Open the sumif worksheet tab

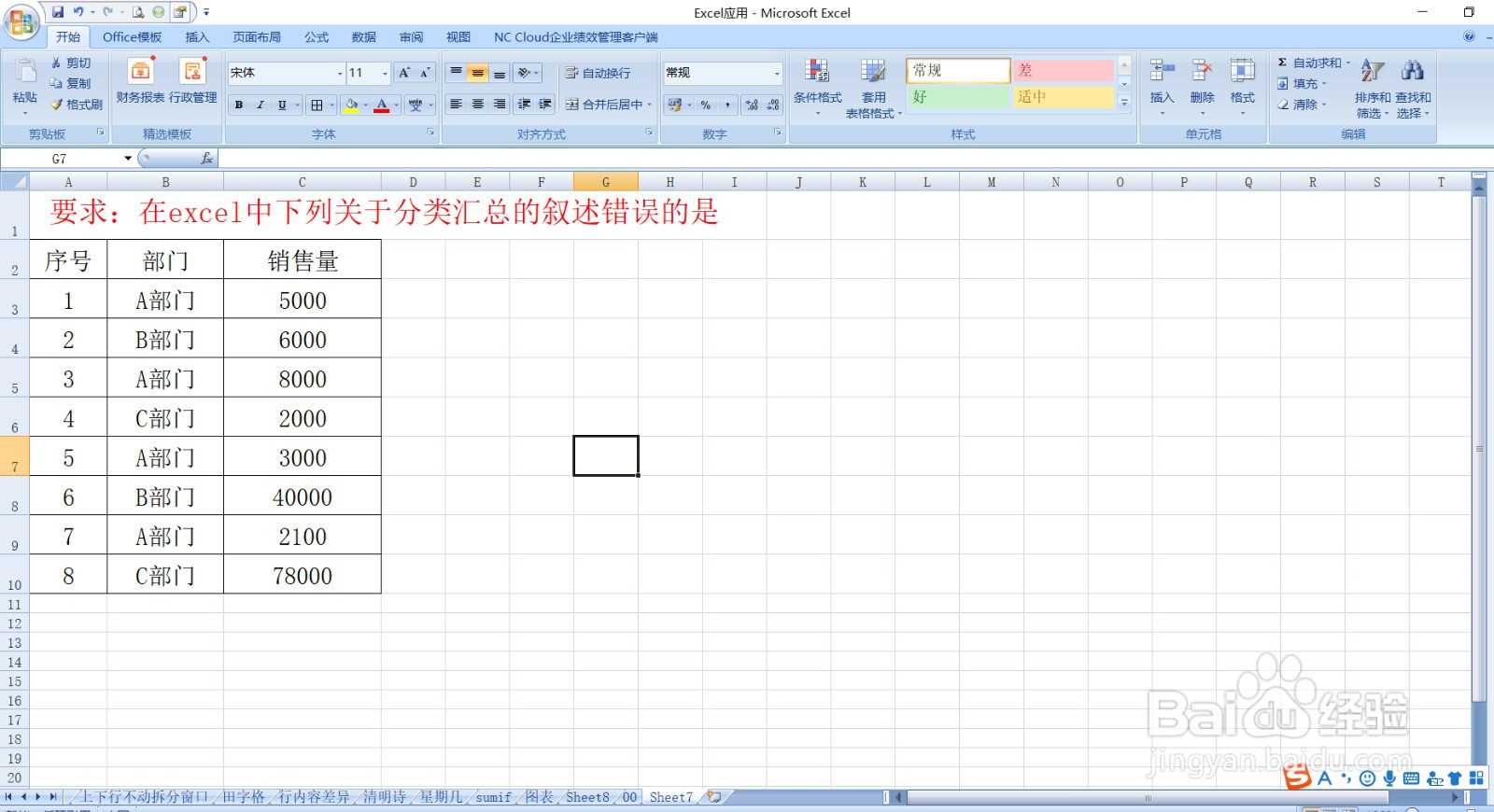click(x=493, y=797)
